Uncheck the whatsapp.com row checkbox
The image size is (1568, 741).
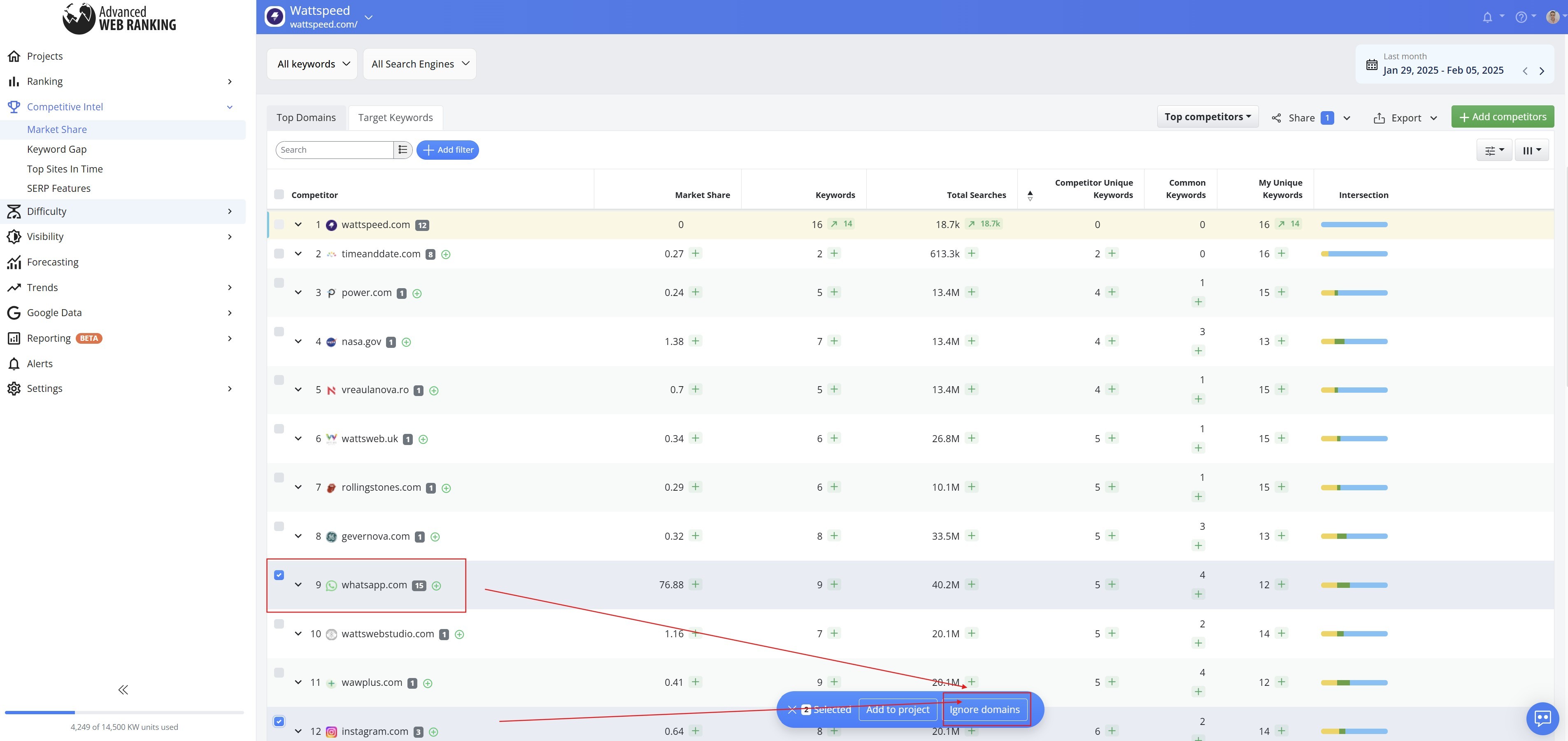pos(279,575)
